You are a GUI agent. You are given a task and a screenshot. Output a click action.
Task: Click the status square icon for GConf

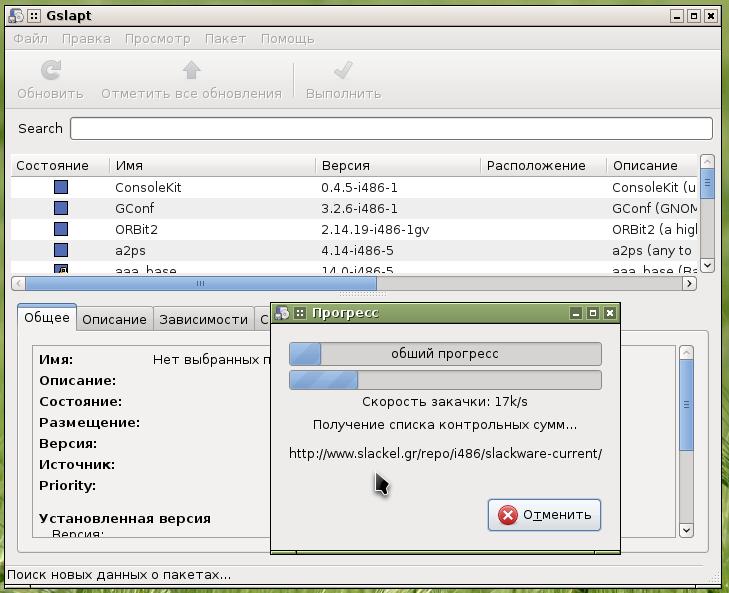(x=61, y=208)
